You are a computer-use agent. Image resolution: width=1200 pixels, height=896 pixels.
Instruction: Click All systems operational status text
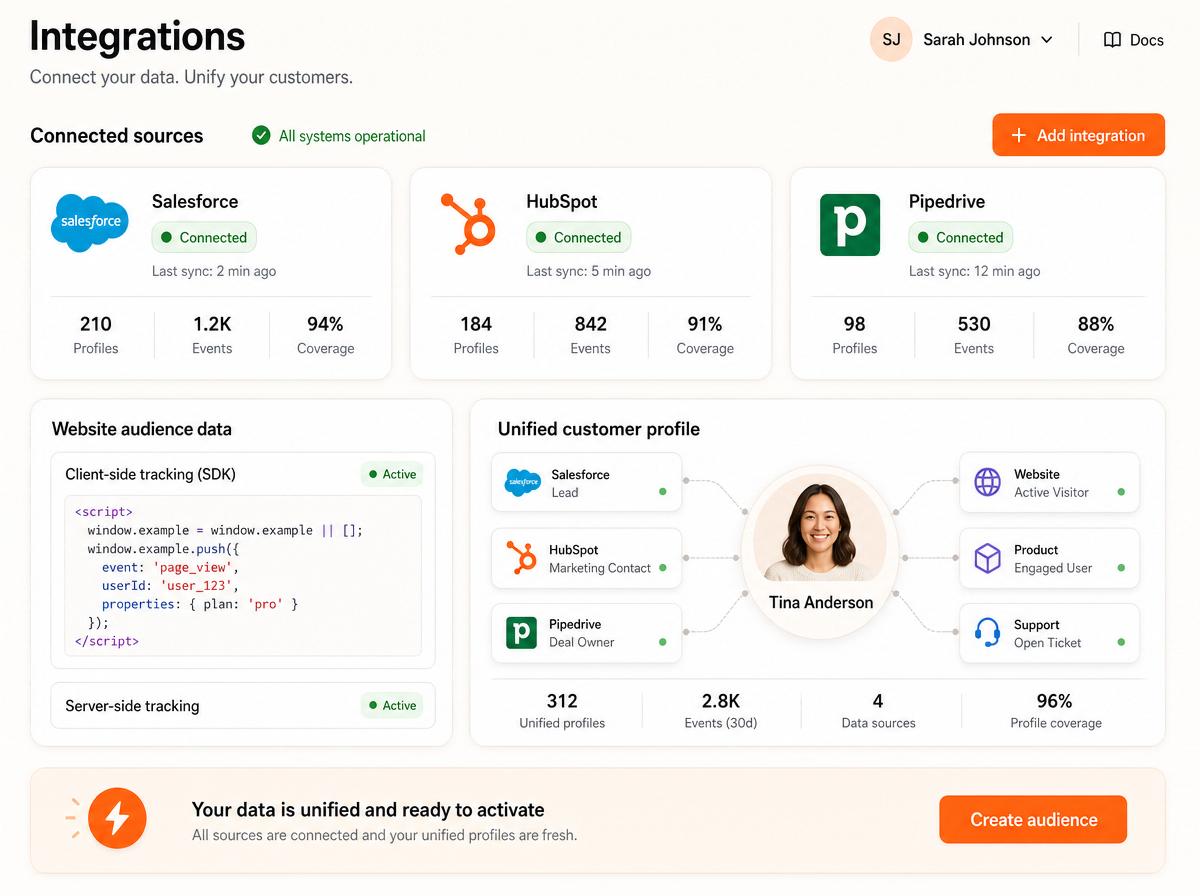click(352, 136)
